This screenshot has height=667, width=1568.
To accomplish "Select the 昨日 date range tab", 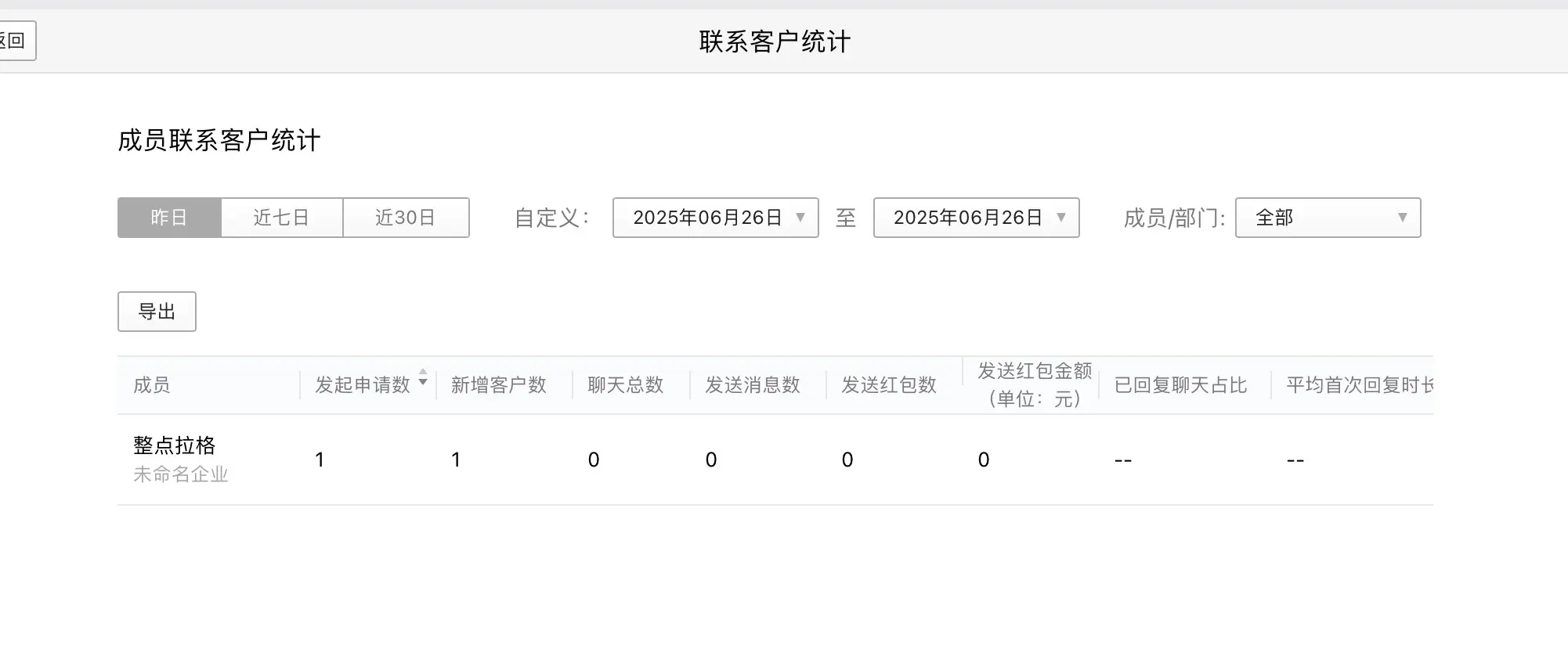I will [169, 218].
